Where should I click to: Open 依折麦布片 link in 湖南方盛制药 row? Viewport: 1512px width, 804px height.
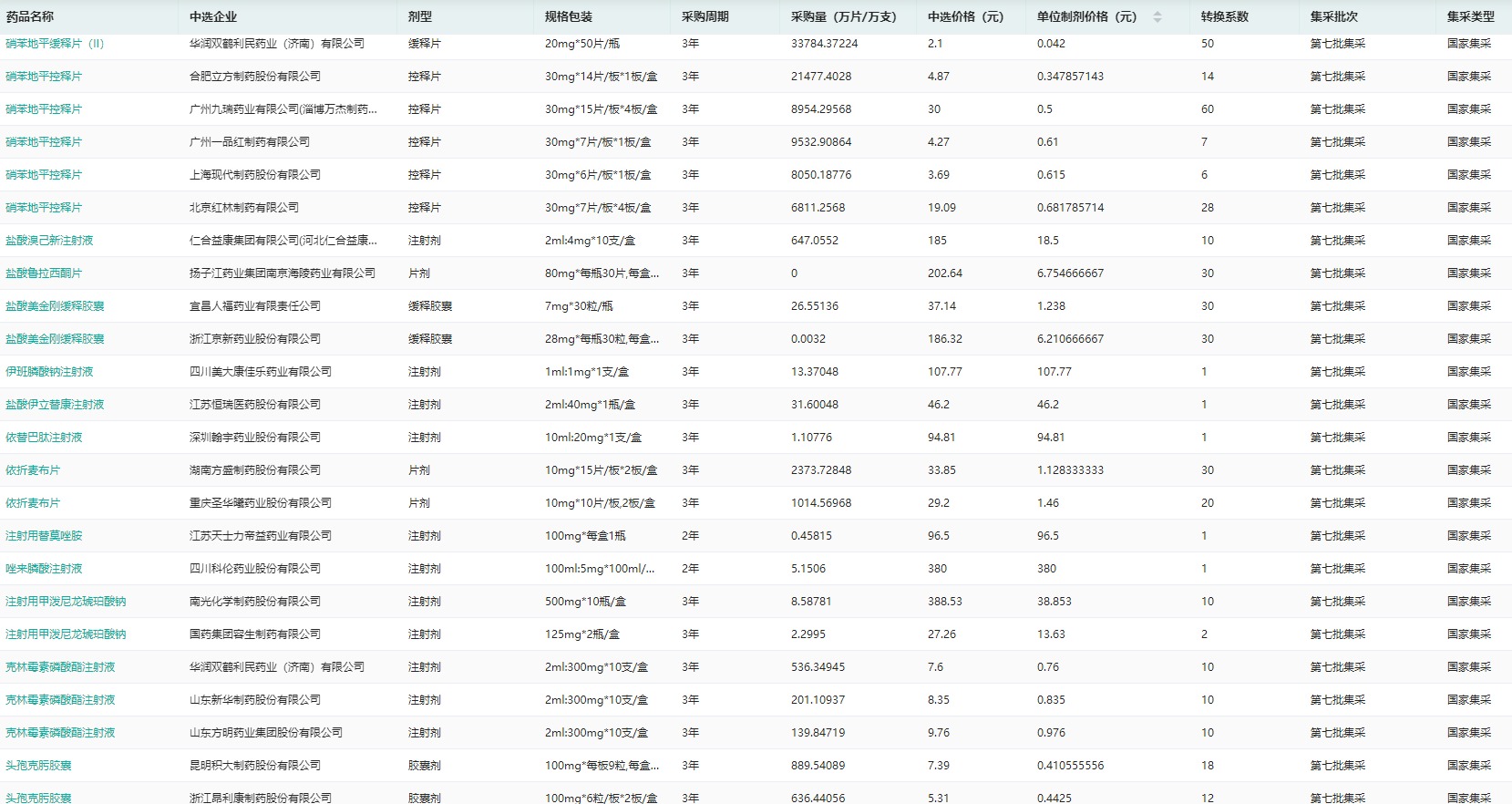pos(33,470)
